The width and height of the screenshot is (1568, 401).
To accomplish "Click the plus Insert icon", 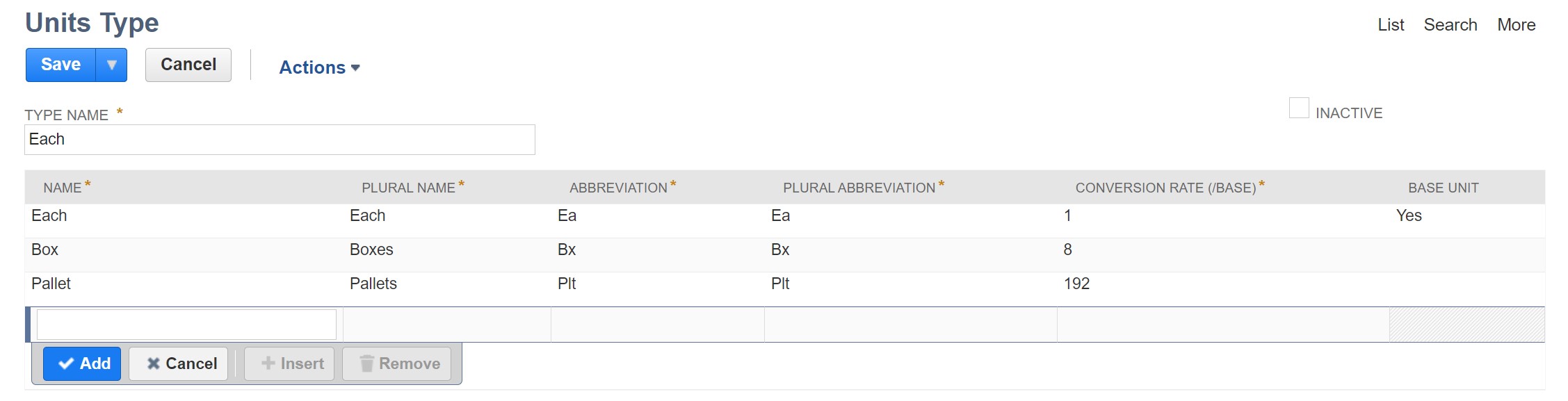I will point(268,363).
